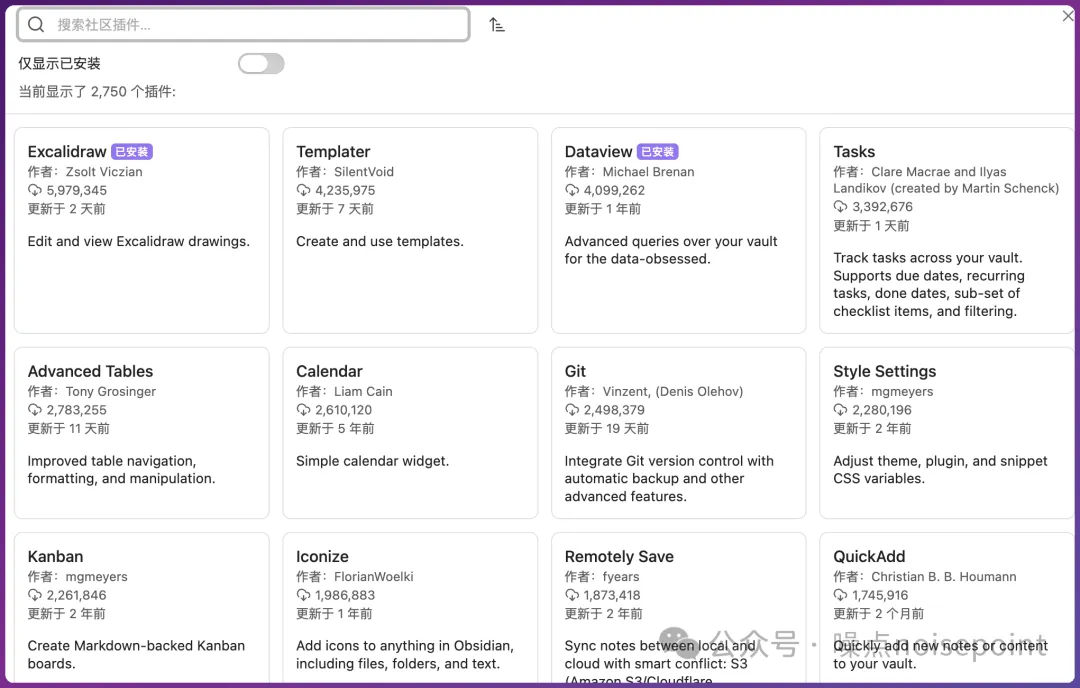Open the Dataview plugin card

click(679, 230)
